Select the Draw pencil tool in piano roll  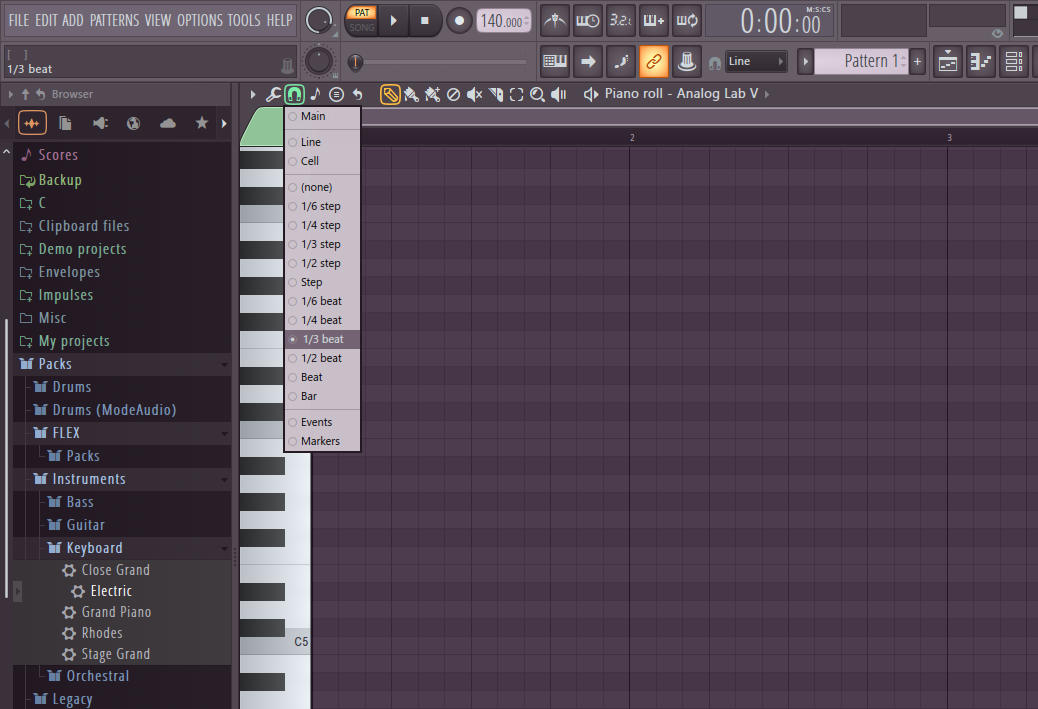tap(390, 94)
